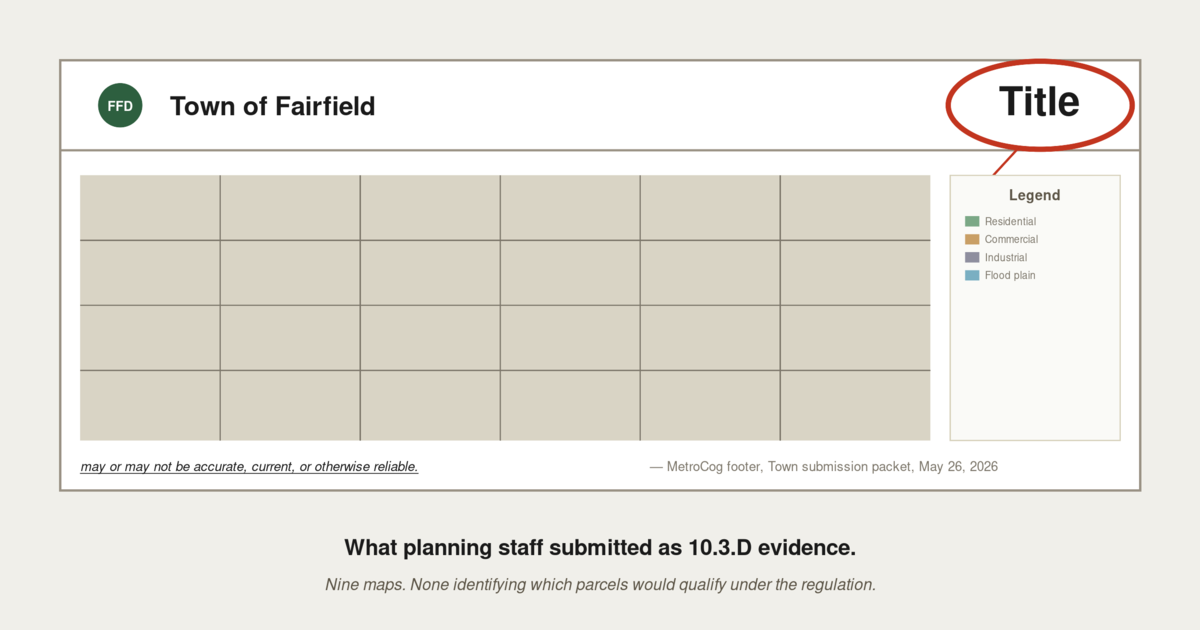Image resolution: width=1200 pixels, height=630 pixels.
Task: Select the bottom-left map grid cell
Action: click(150, 405)
